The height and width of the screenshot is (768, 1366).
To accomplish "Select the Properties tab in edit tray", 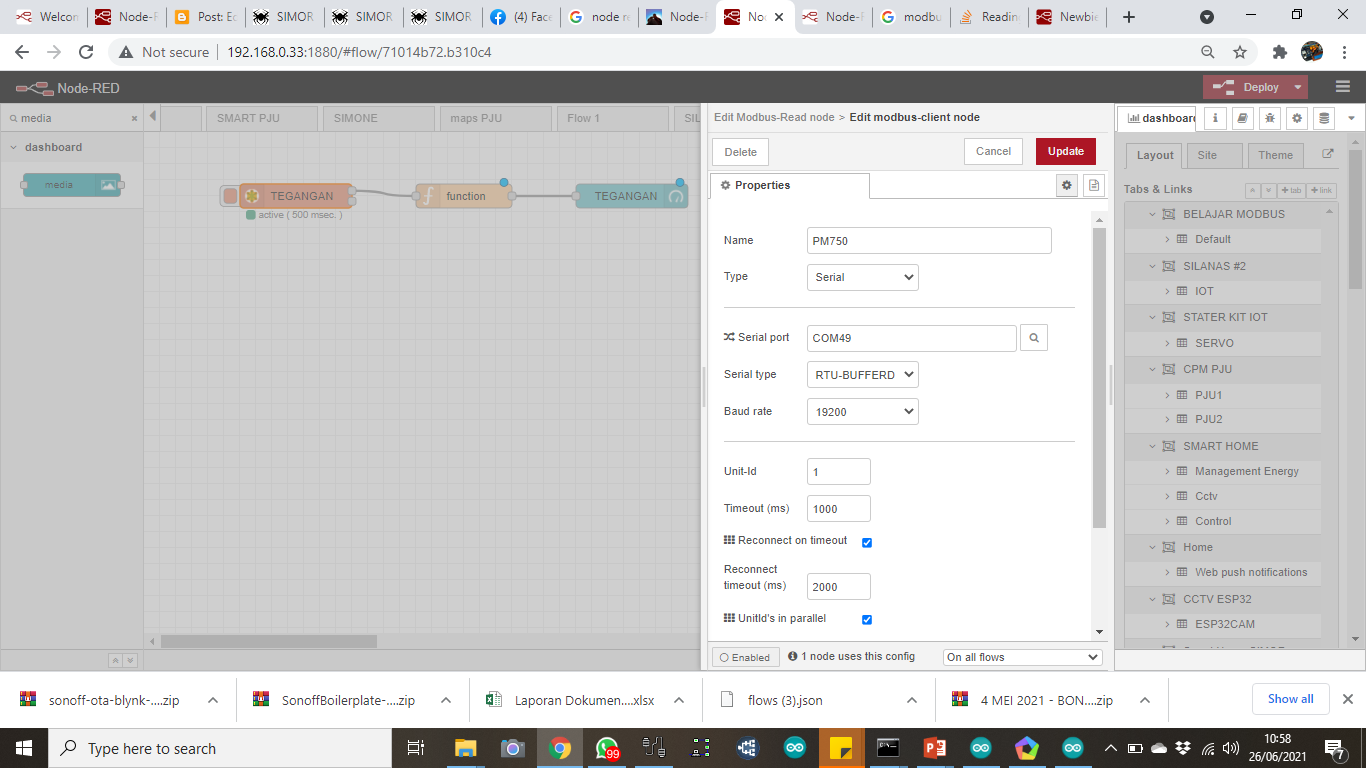I will click(x=789, y=186).
